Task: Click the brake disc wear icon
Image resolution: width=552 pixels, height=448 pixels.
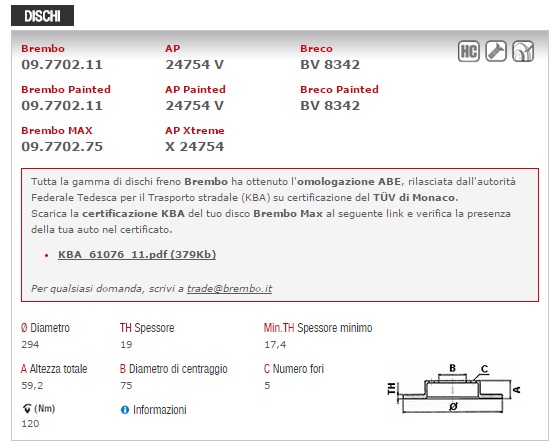Action: tap(523, 51)
